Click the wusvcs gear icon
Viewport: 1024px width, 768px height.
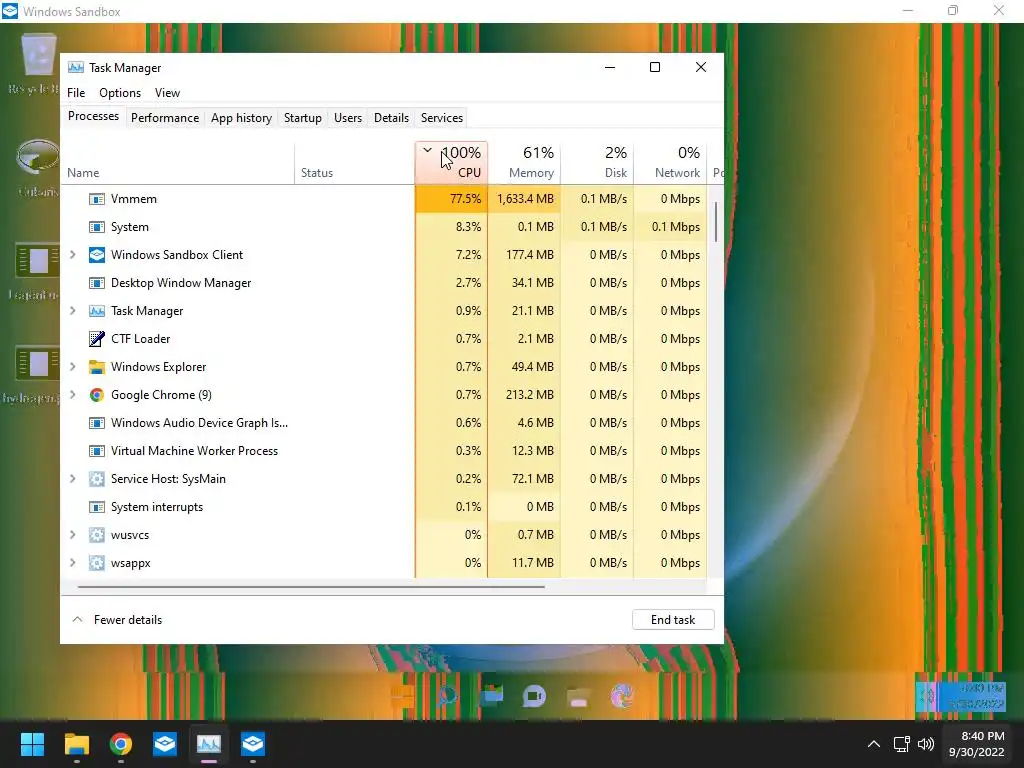click(97, 536)
